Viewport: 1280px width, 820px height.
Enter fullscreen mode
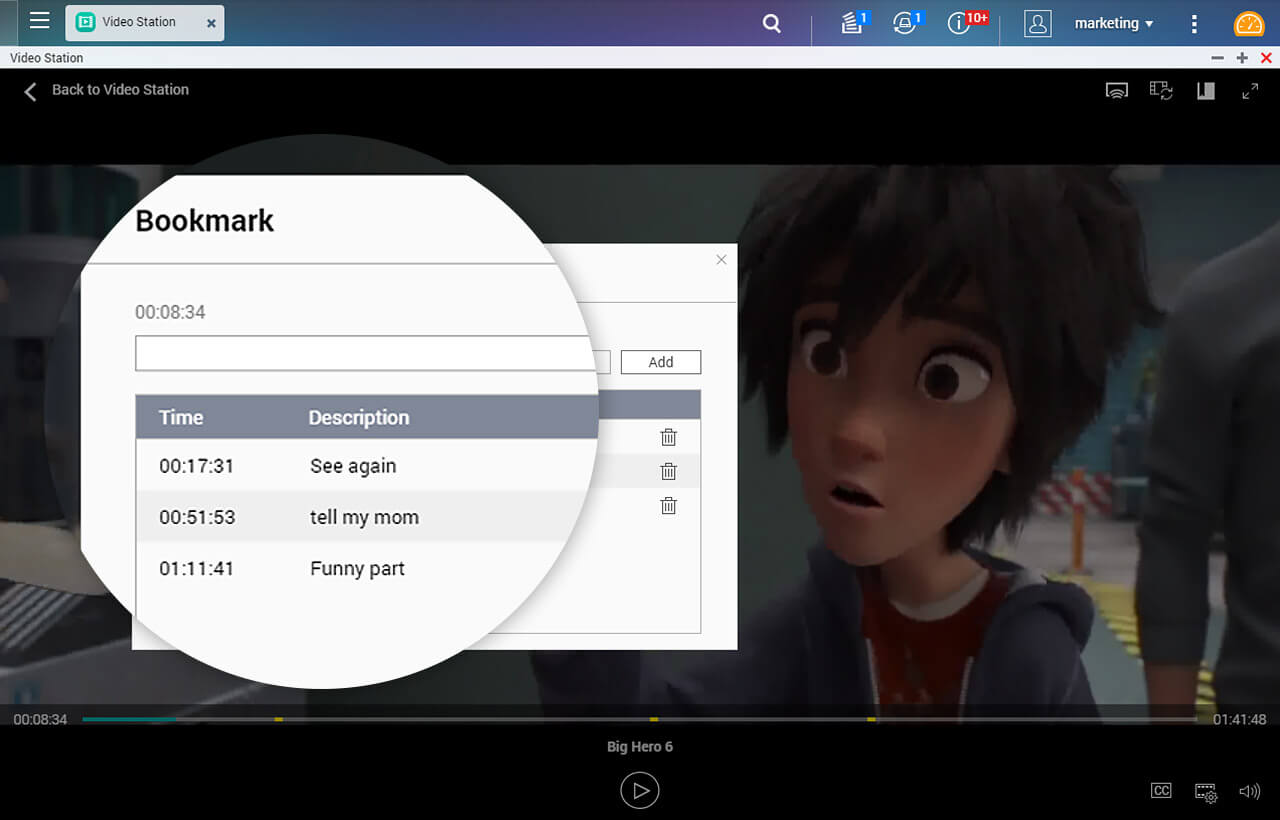click(x=1250, y=91)
